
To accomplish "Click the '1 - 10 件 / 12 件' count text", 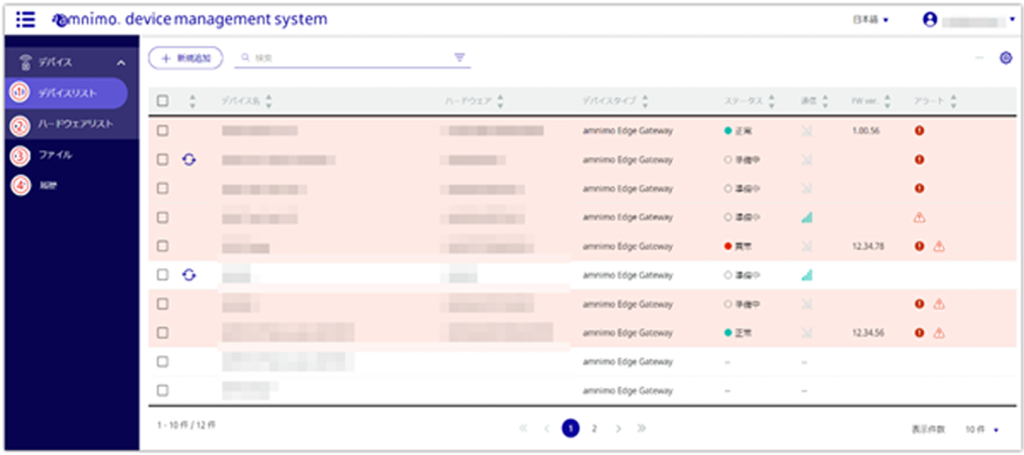I will click(x=187, y=425).
